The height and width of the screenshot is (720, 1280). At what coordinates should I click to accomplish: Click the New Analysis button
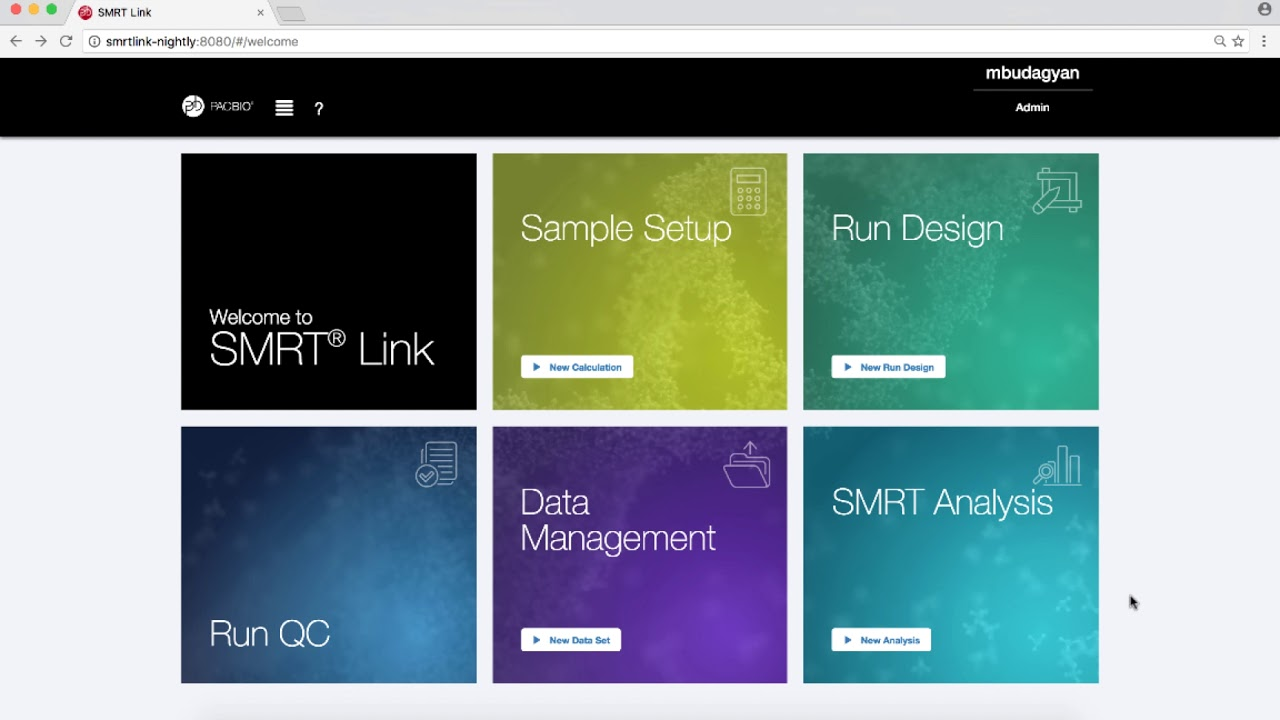point(881,640)
